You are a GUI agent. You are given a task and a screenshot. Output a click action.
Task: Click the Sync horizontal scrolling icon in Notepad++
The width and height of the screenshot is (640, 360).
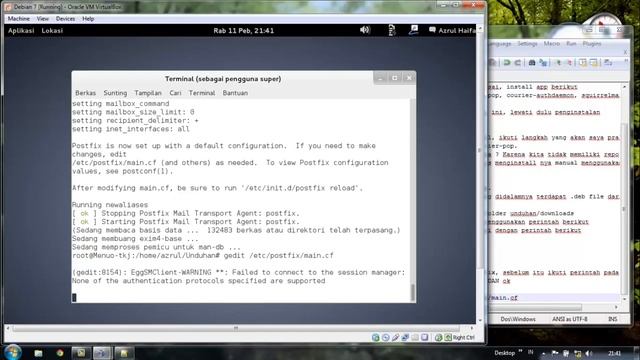(x=594, y=62)
